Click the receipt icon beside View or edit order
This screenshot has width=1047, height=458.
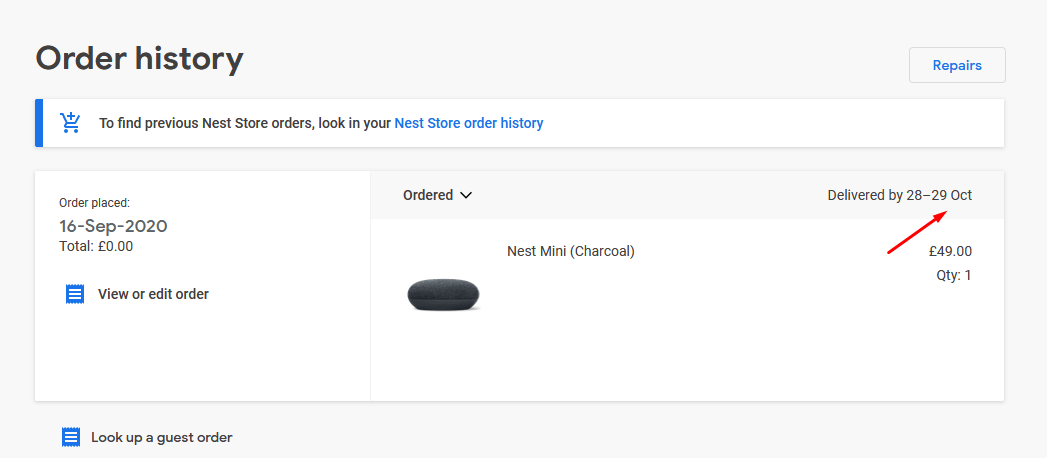click(x=75, y=294)
